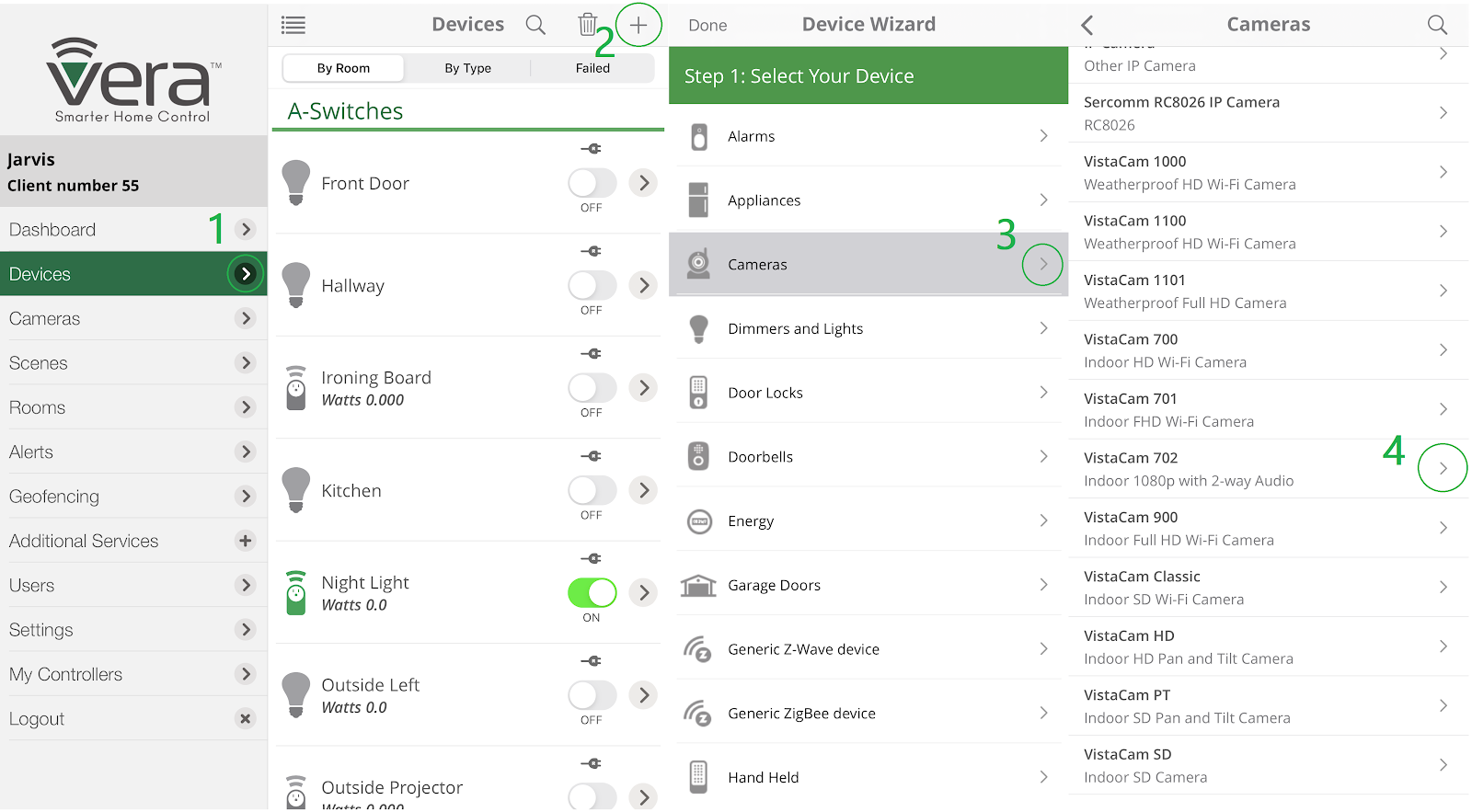Toggle the Hallway switch on
Image resolution: width=1472 pixels, height=812 pixels.
(592, 285)
